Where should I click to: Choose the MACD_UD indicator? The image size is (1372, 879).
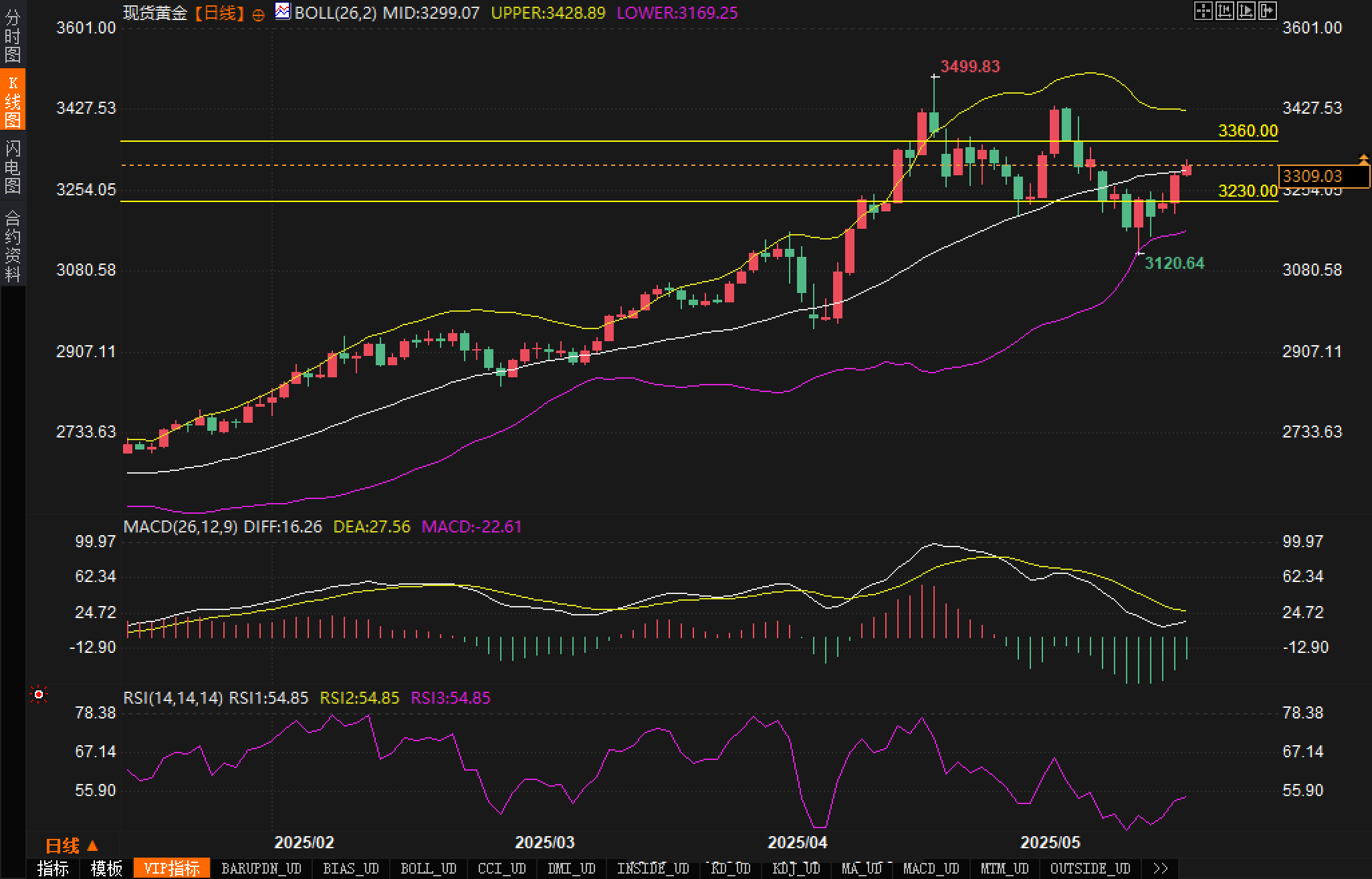click(931, 868)
